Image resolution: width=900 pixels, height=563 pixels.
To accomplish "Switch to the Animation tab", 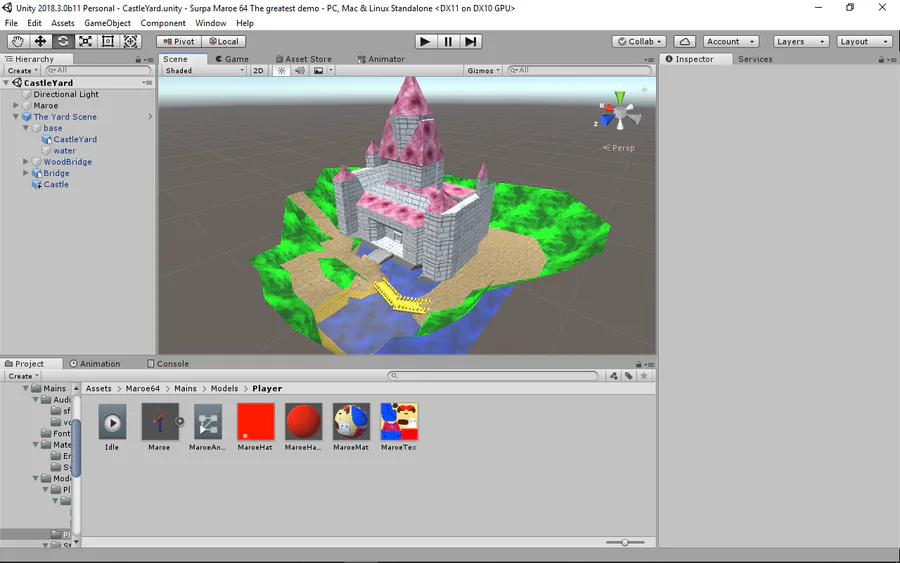I will (x=95, y=364).
